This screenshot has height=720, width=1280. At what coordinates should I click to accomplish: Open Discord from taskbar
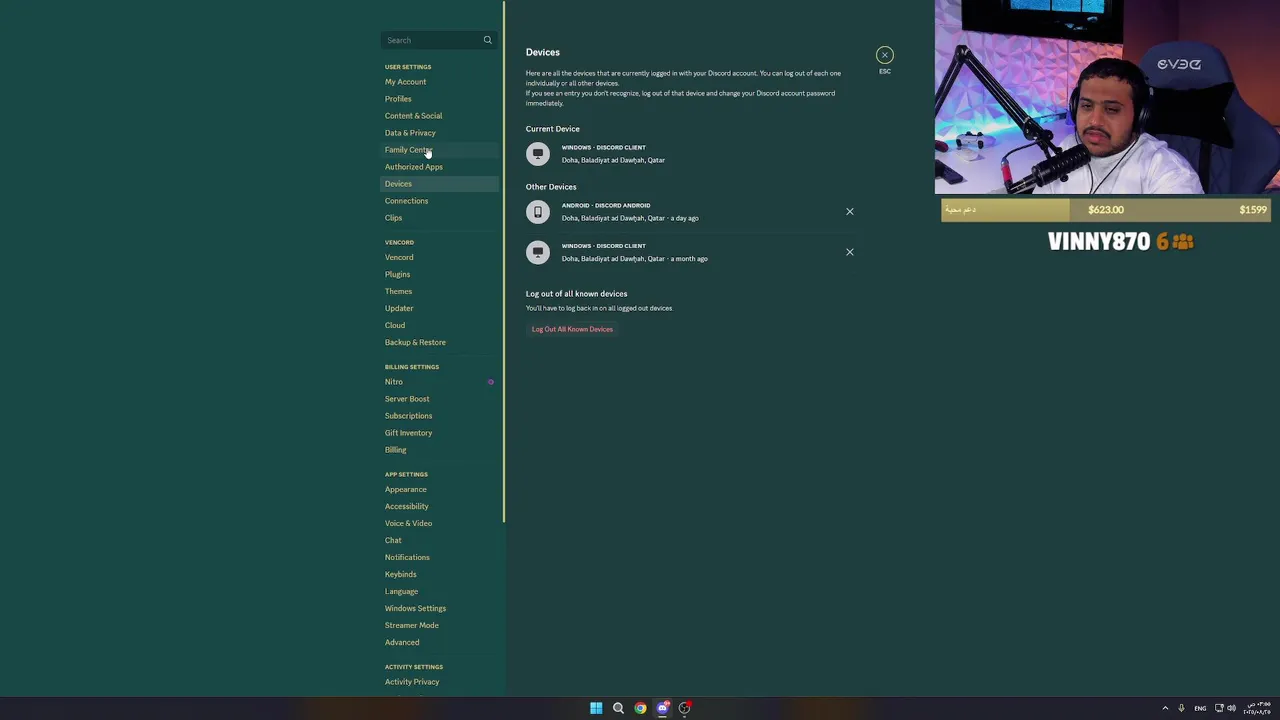(662, 708)
